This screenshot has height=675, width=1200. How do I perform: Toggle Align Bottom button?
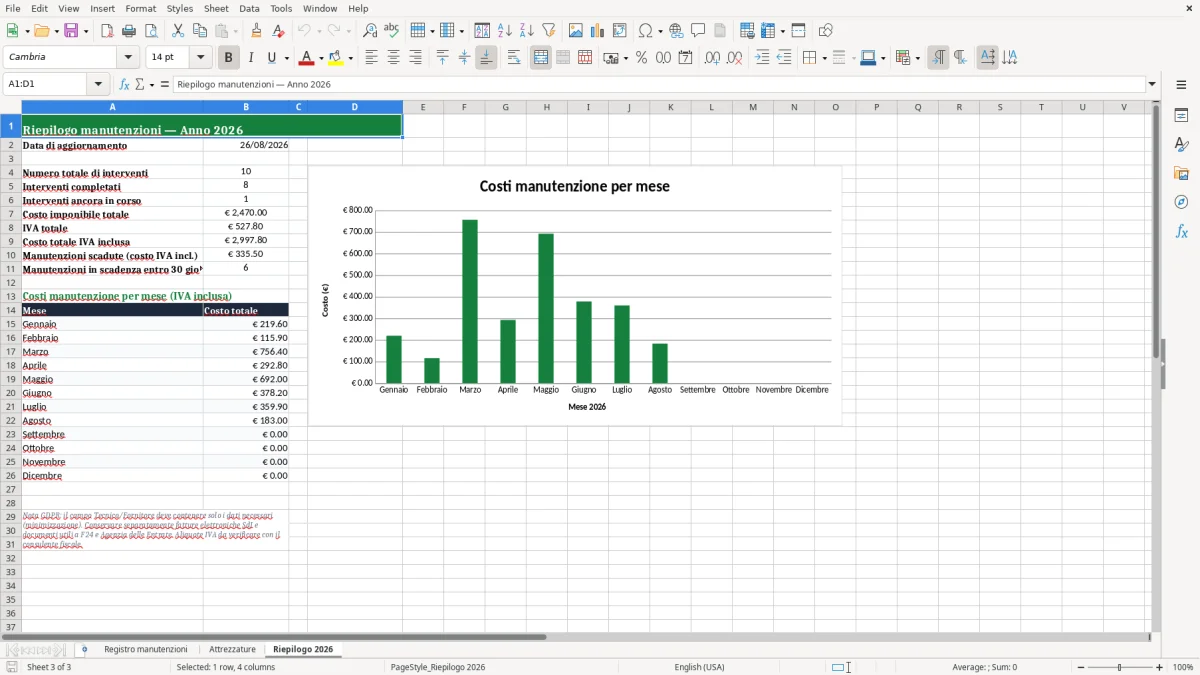point(486,58)
